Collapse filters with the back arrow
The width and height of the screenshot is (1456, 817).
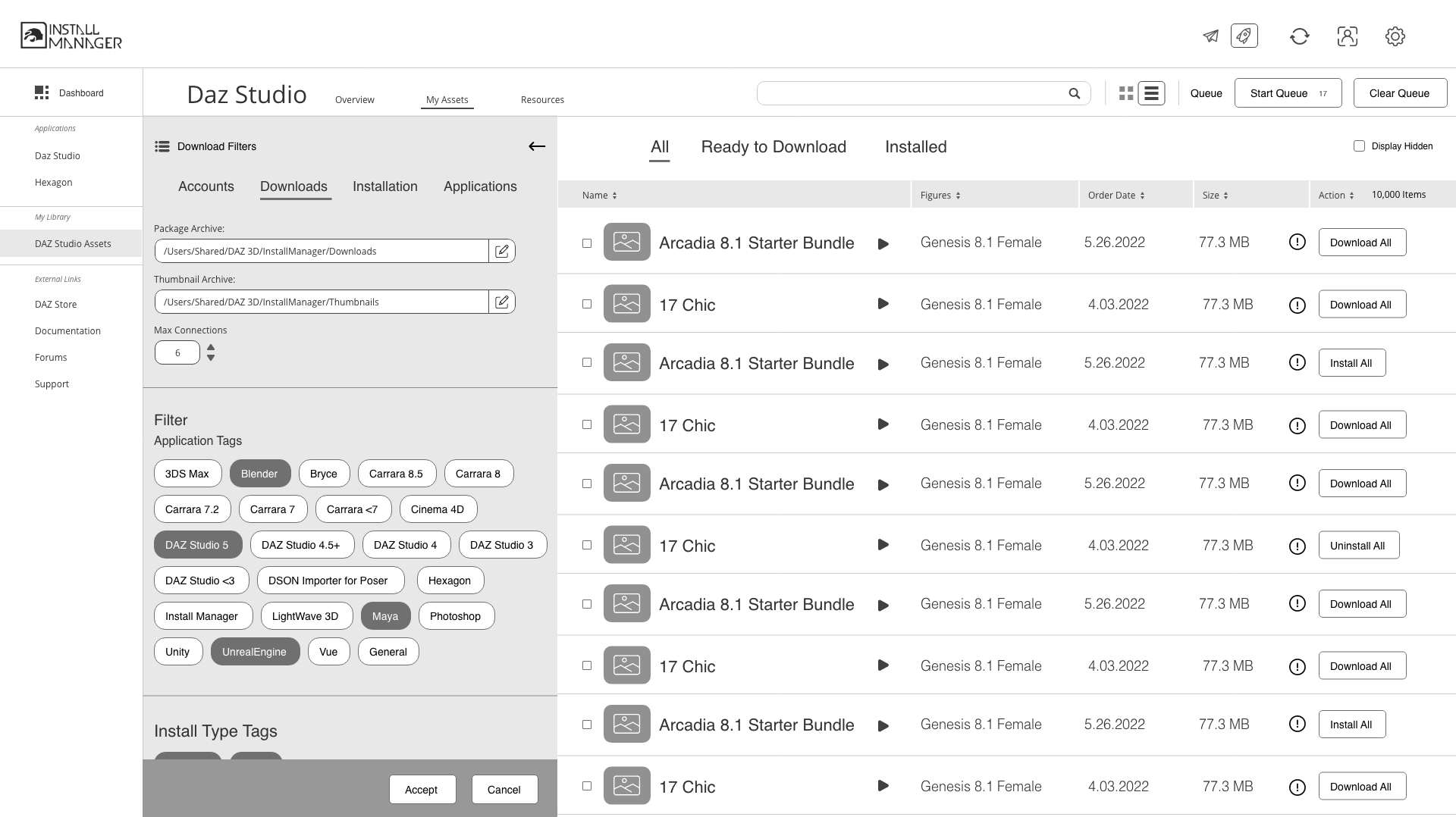pyautogui.click(x=537, y=146)
